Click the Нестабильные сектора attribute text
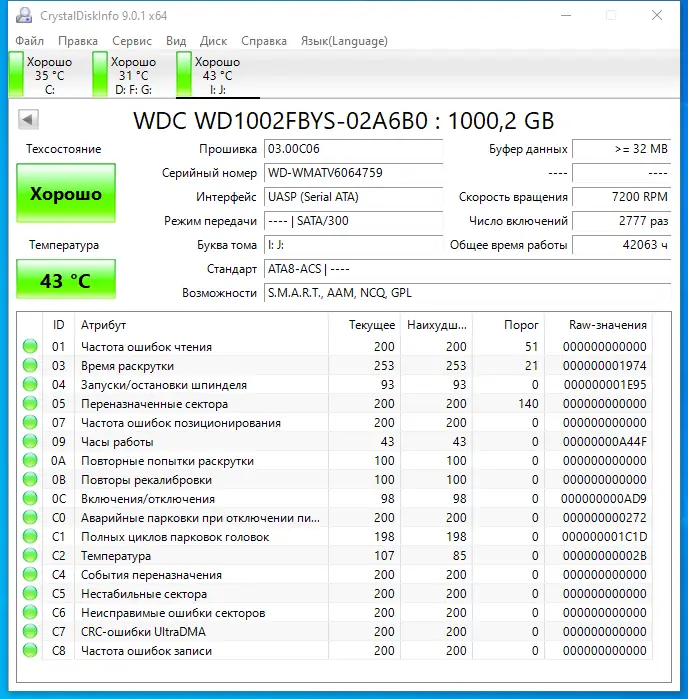 144,594
